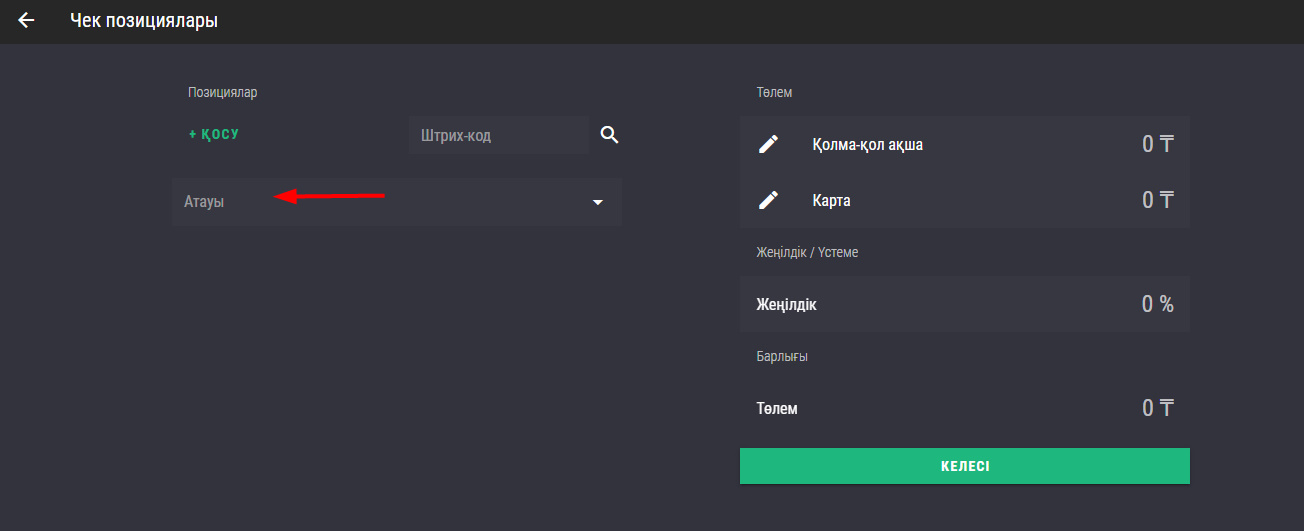1304x531 pixels.
Task: Go back using the left arrow icon
Action: coord(26,20)
